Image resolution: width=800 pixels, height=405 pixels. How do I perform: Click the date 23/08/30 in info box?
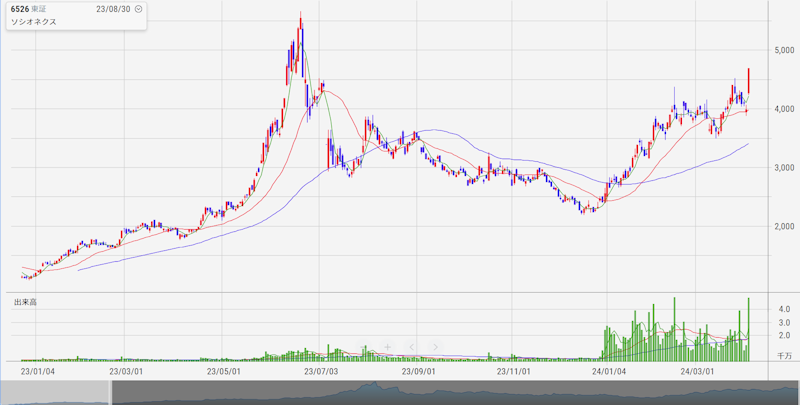pyautogui.click(x=114, y=9)
